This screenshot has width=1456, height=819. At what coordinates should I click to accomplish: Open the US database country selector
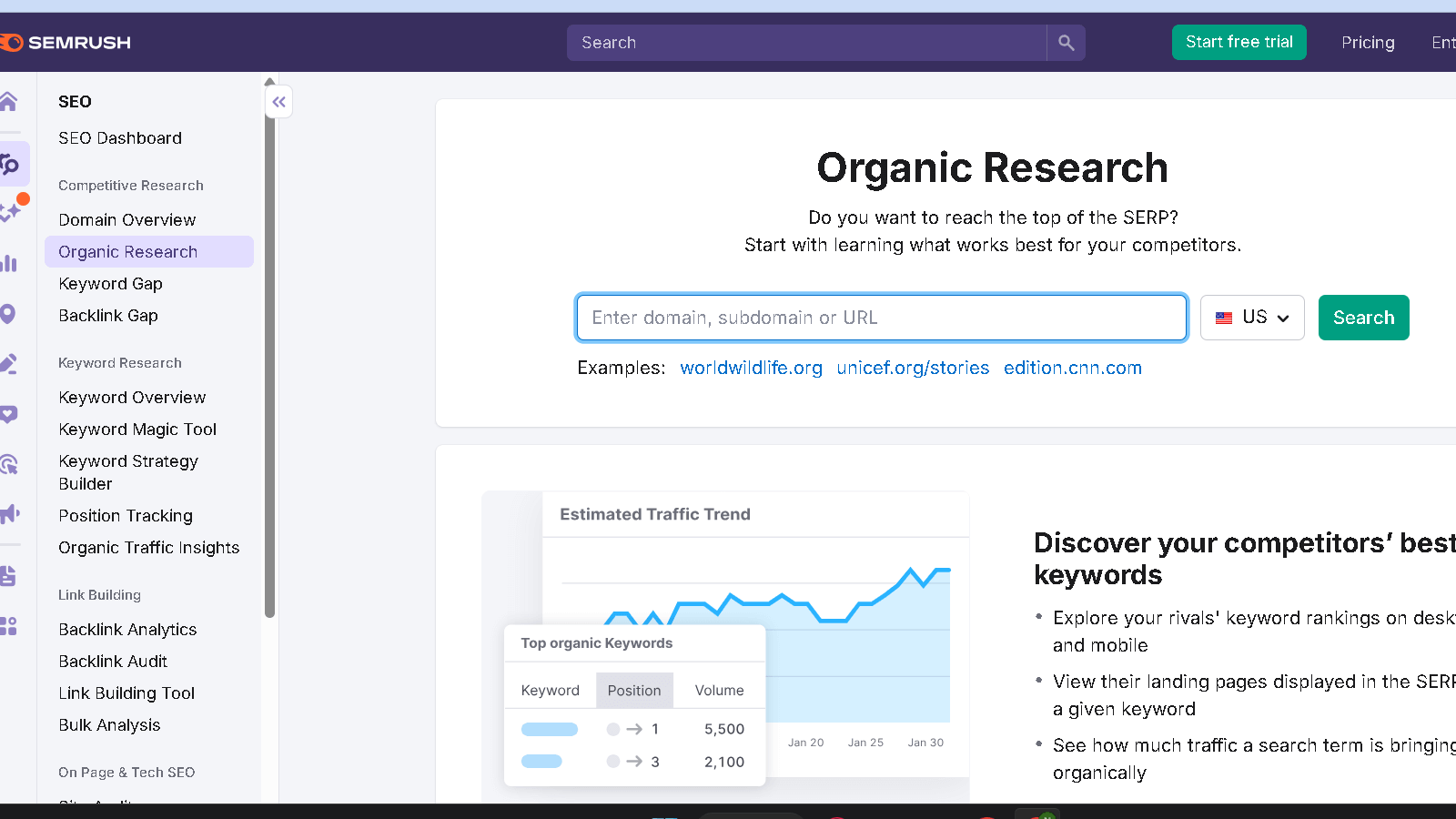(1252, 318)
